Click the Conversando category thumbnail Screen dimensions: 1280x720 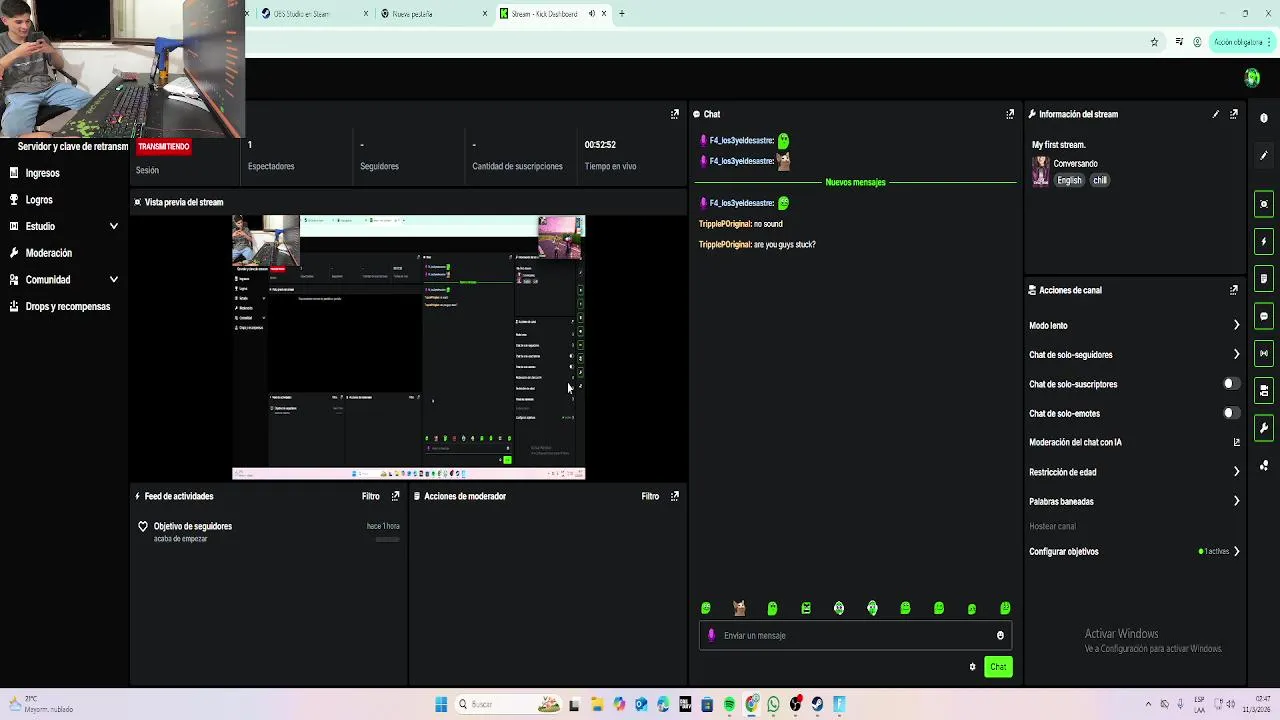[x=1041, y=172]
